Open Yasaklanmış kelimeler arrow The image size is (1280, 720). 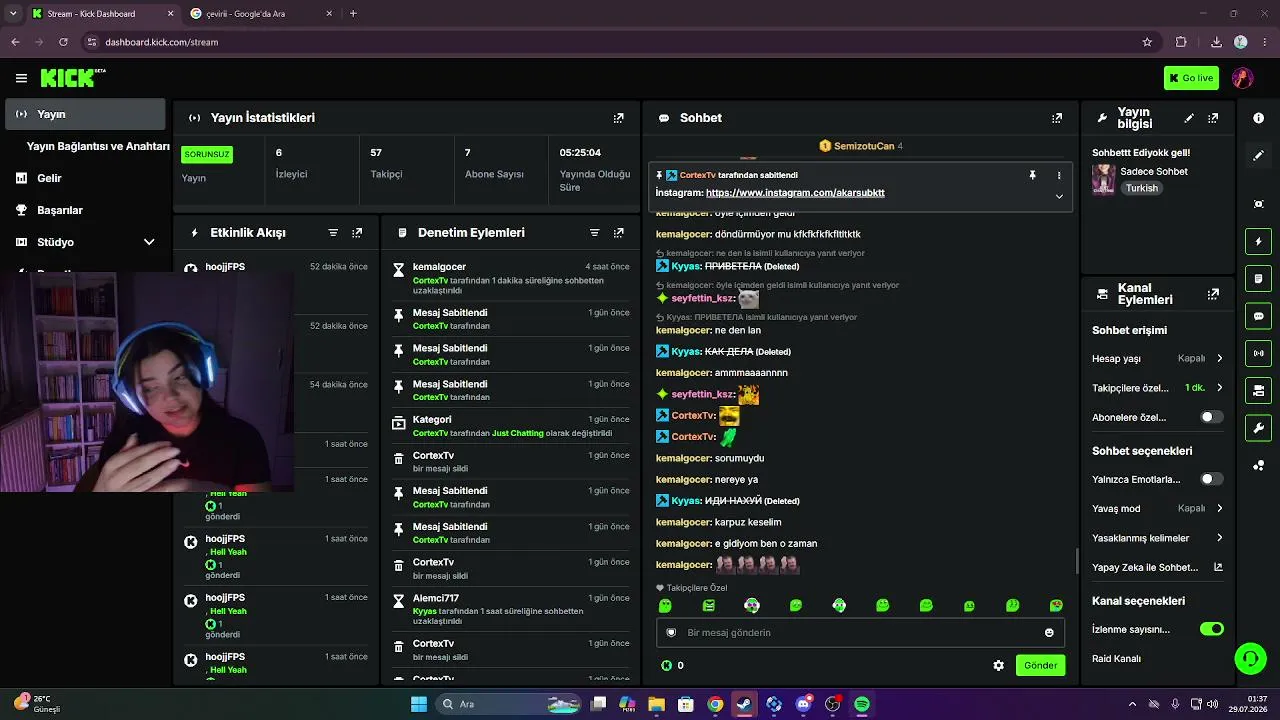pyautogui.click(x=1219, y=538)
